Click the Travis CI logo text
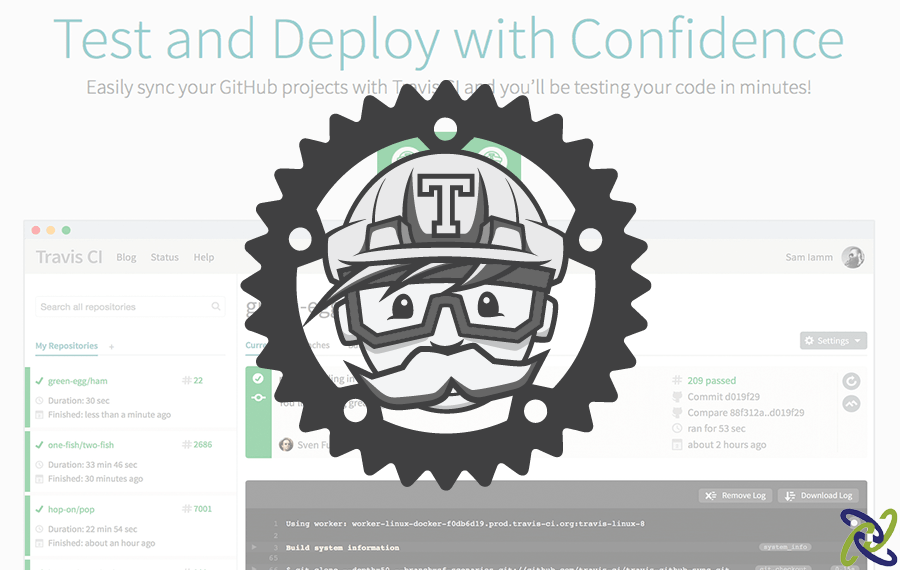900x570 pixels. [69, 257]
